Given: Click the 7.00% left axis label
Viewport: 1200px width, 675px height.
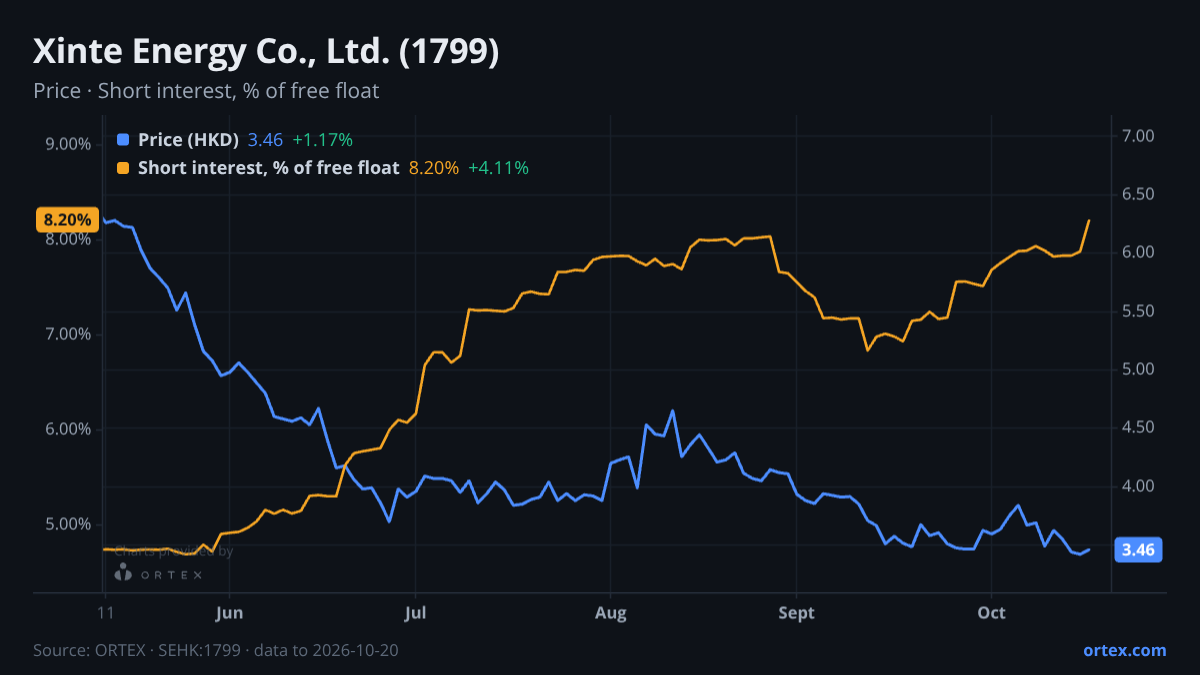Looking at the screenshot, I should (x=68, y=334).
